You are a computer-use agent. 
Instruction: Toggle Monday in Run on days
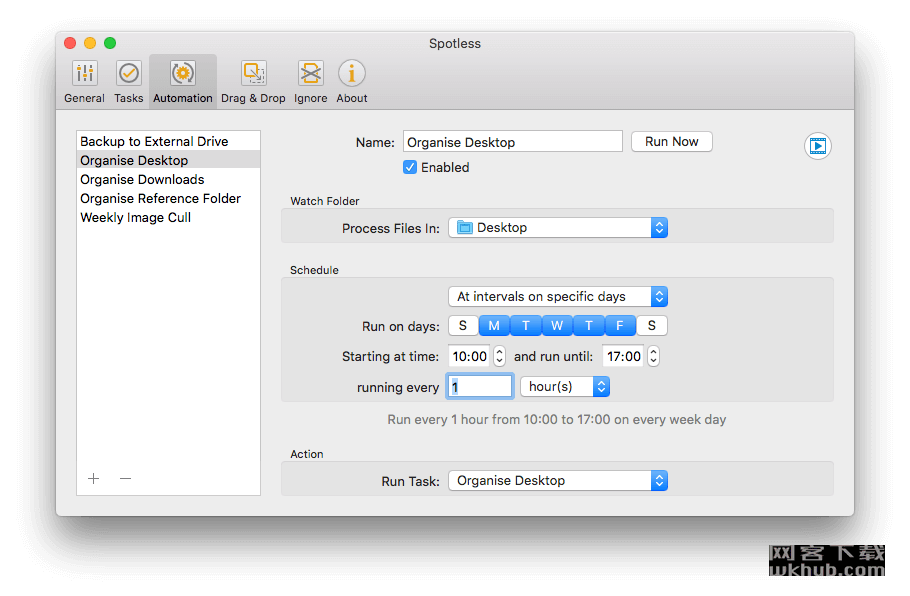(494, 326)
